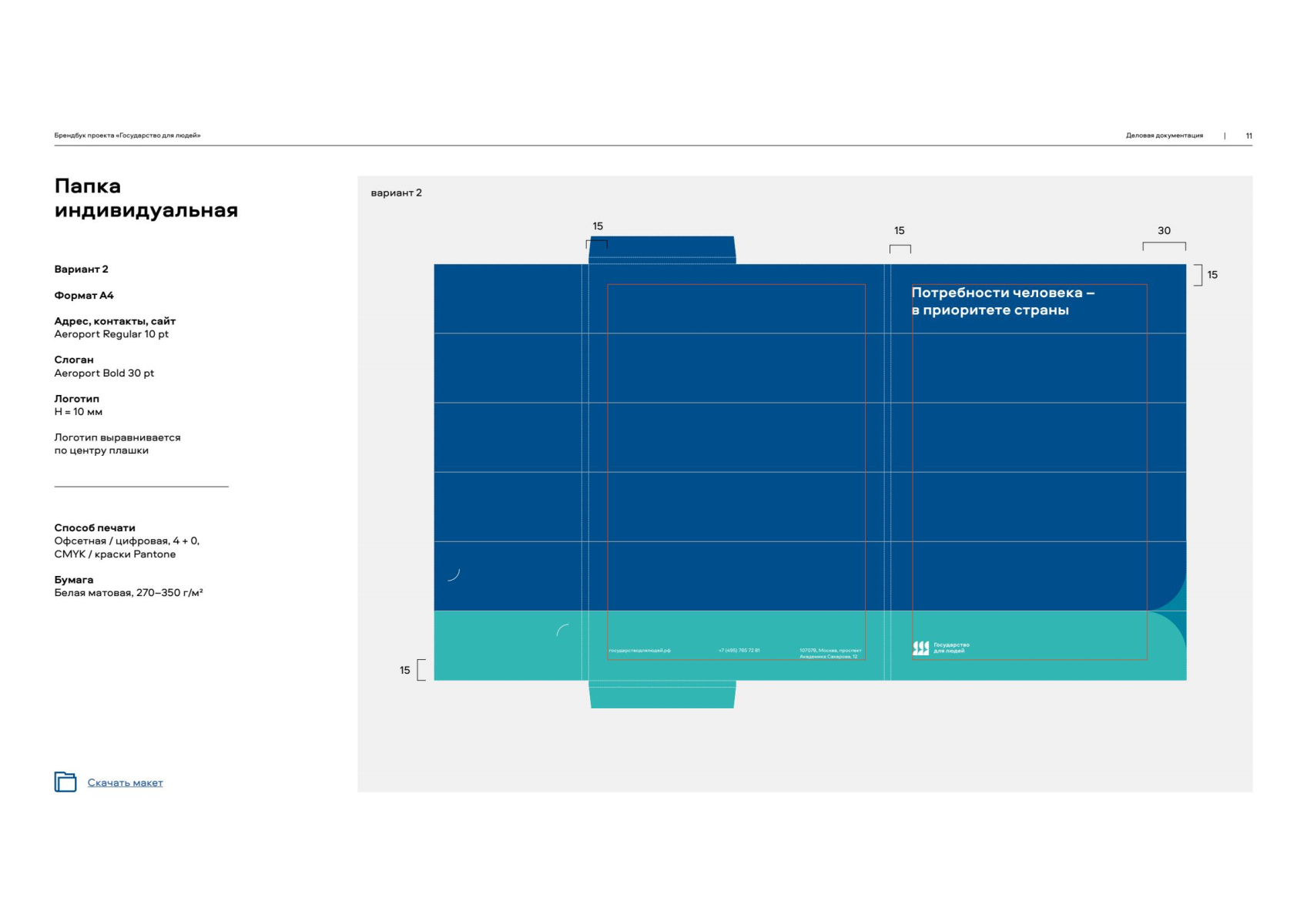Click the arc mark on teal flap
The height and width of the screenshot is (924, 1307).
click(x=563, y=631)
